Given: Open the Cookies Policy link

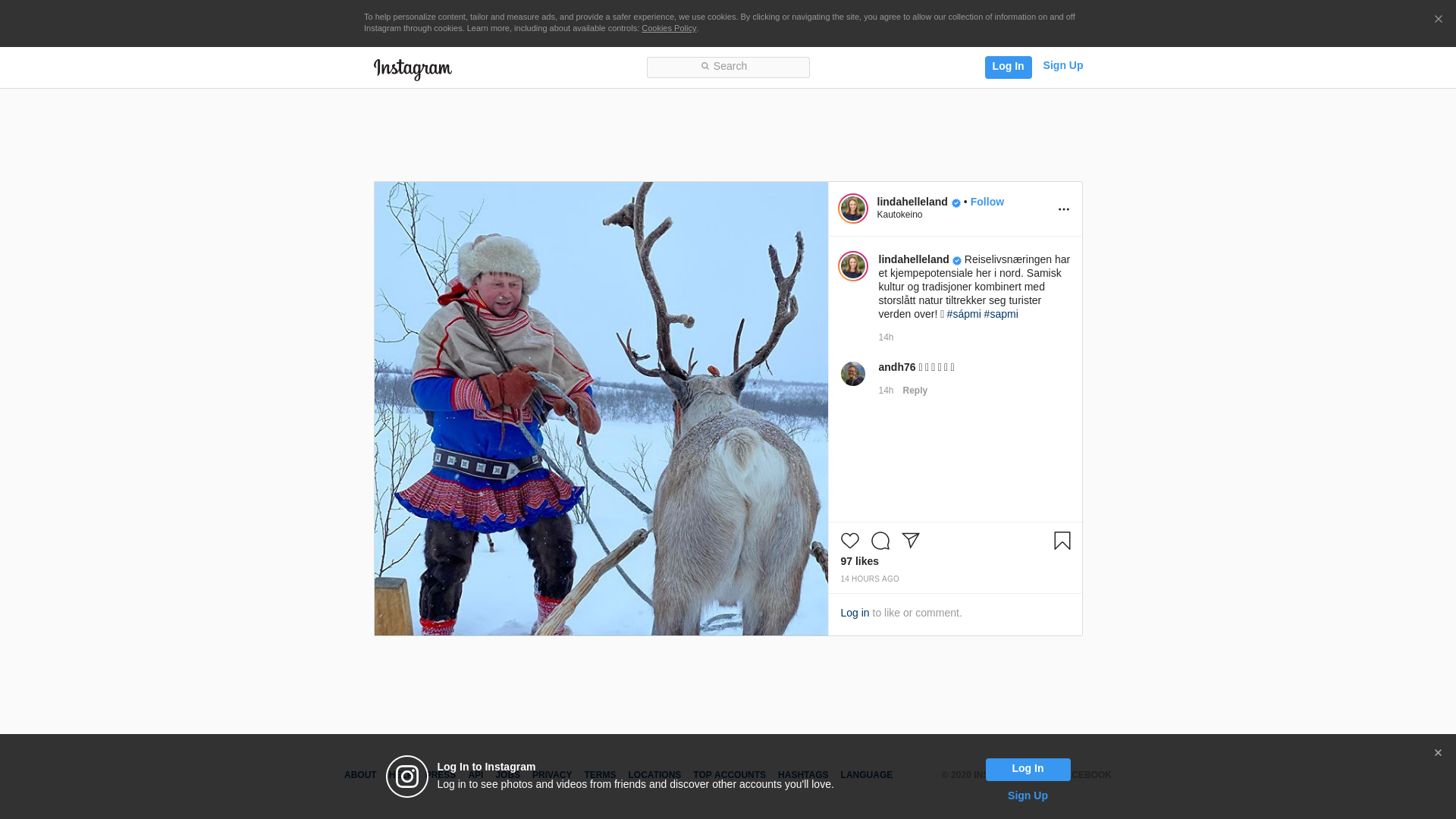Looking at the screenshot, I should click(668, 28).
